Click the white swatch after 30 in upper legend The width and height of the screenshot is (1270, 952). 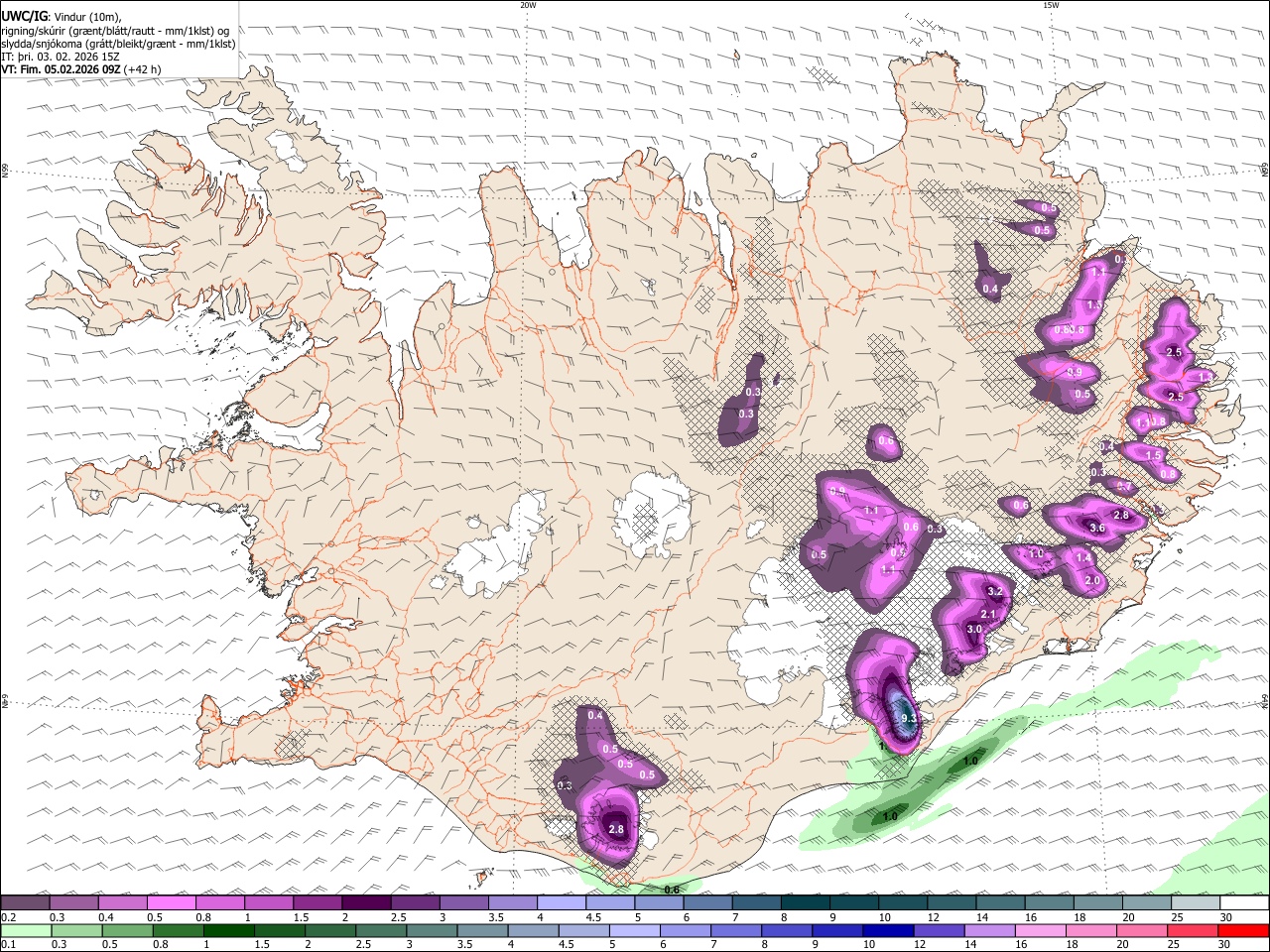[1244, 903]
